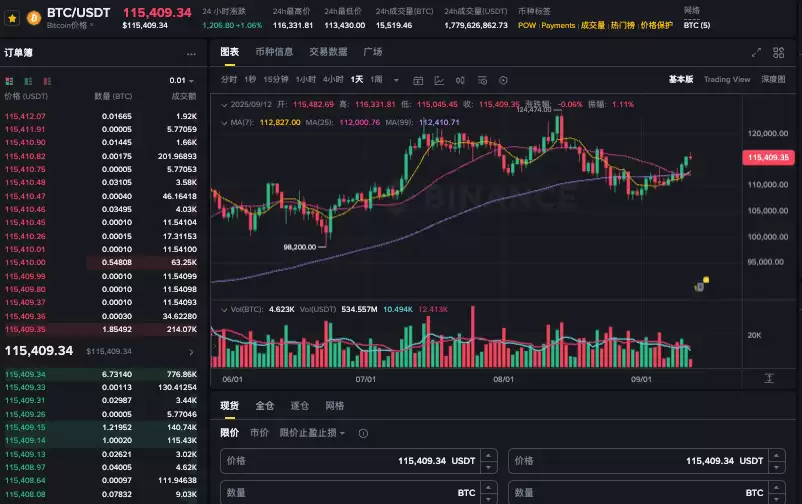Select the 1天 chart interval
Image resolution: width=802 pixels, height=504 pixels.
click(x=357, y=79)
